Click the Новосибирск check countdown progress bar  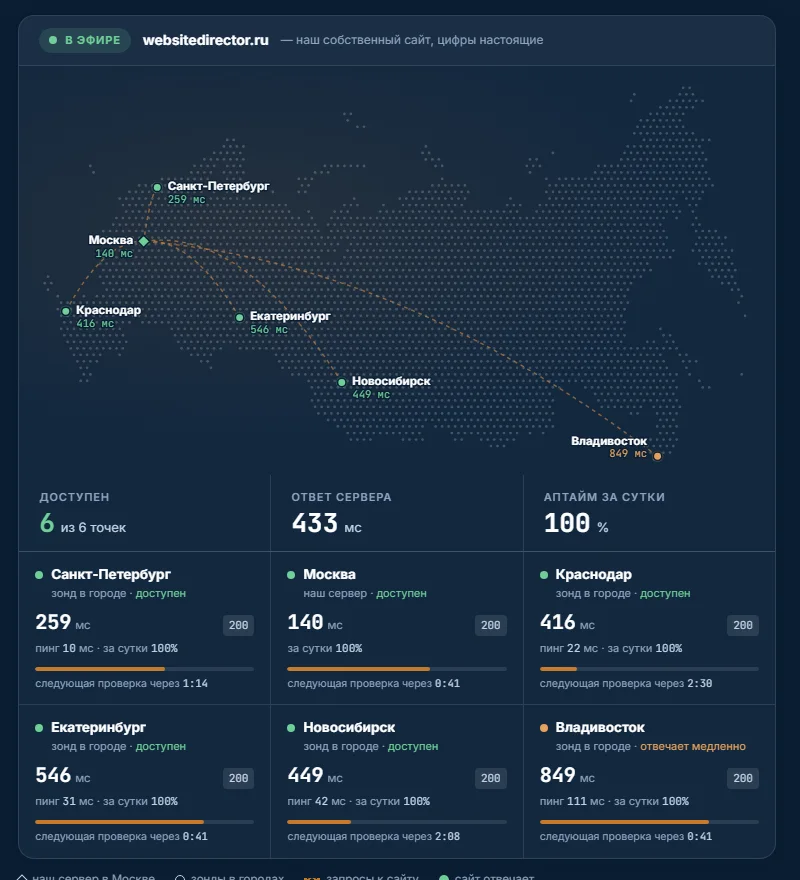pyautogui.click(x=397, y=822)
